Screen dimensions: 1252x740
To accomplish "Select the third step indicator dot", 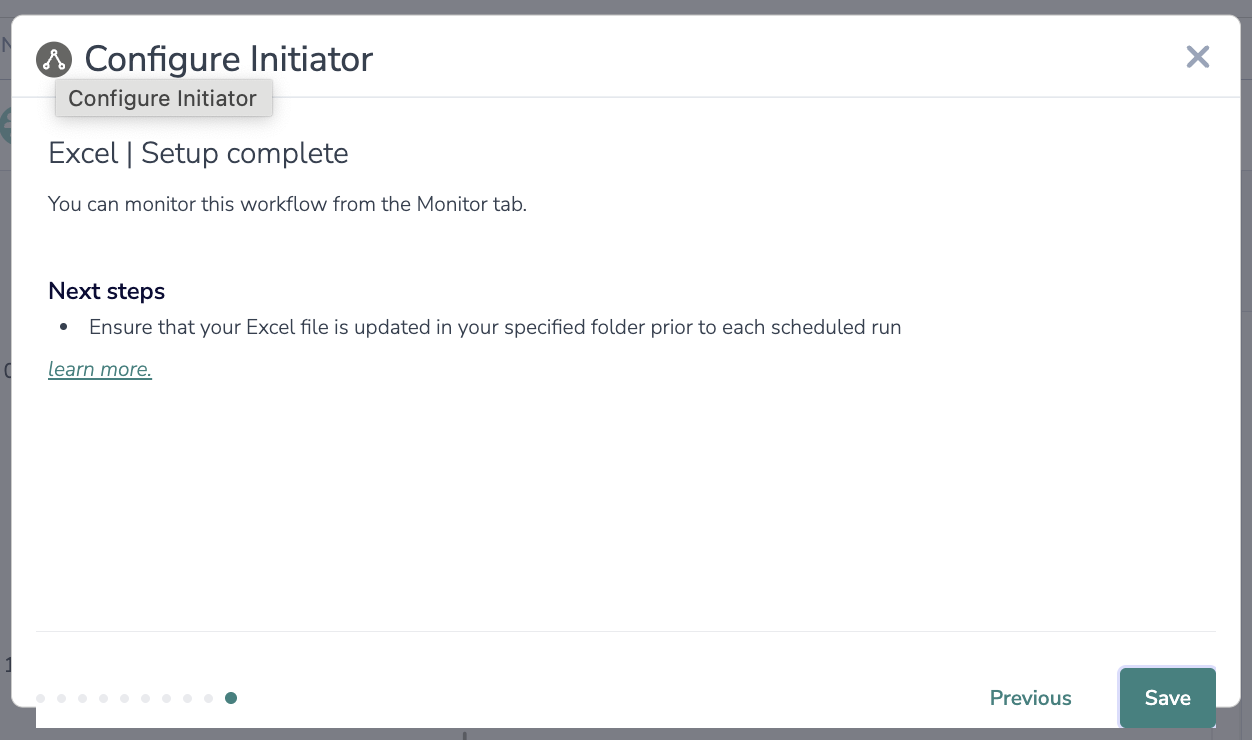I will (82, 698).
